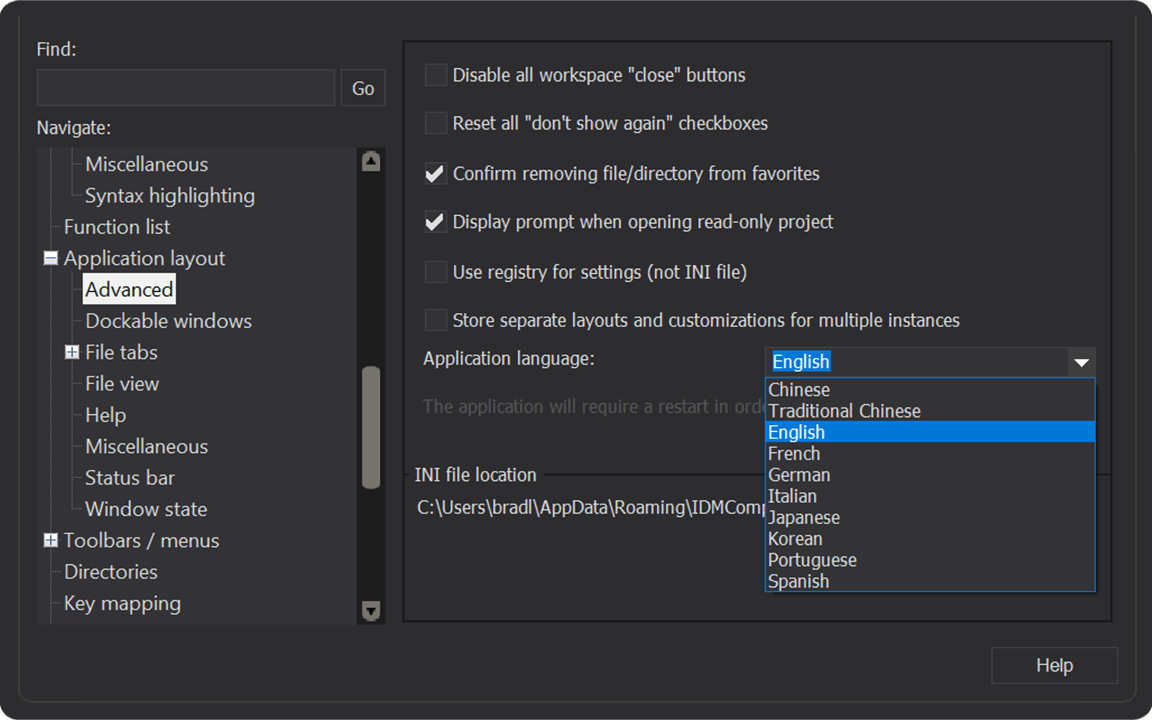Image resolution: width=1152 pixels, height=720 pixels.
Task: Expand the File tabs tree node
Action: pyautogui.click(x=72, y=352)
